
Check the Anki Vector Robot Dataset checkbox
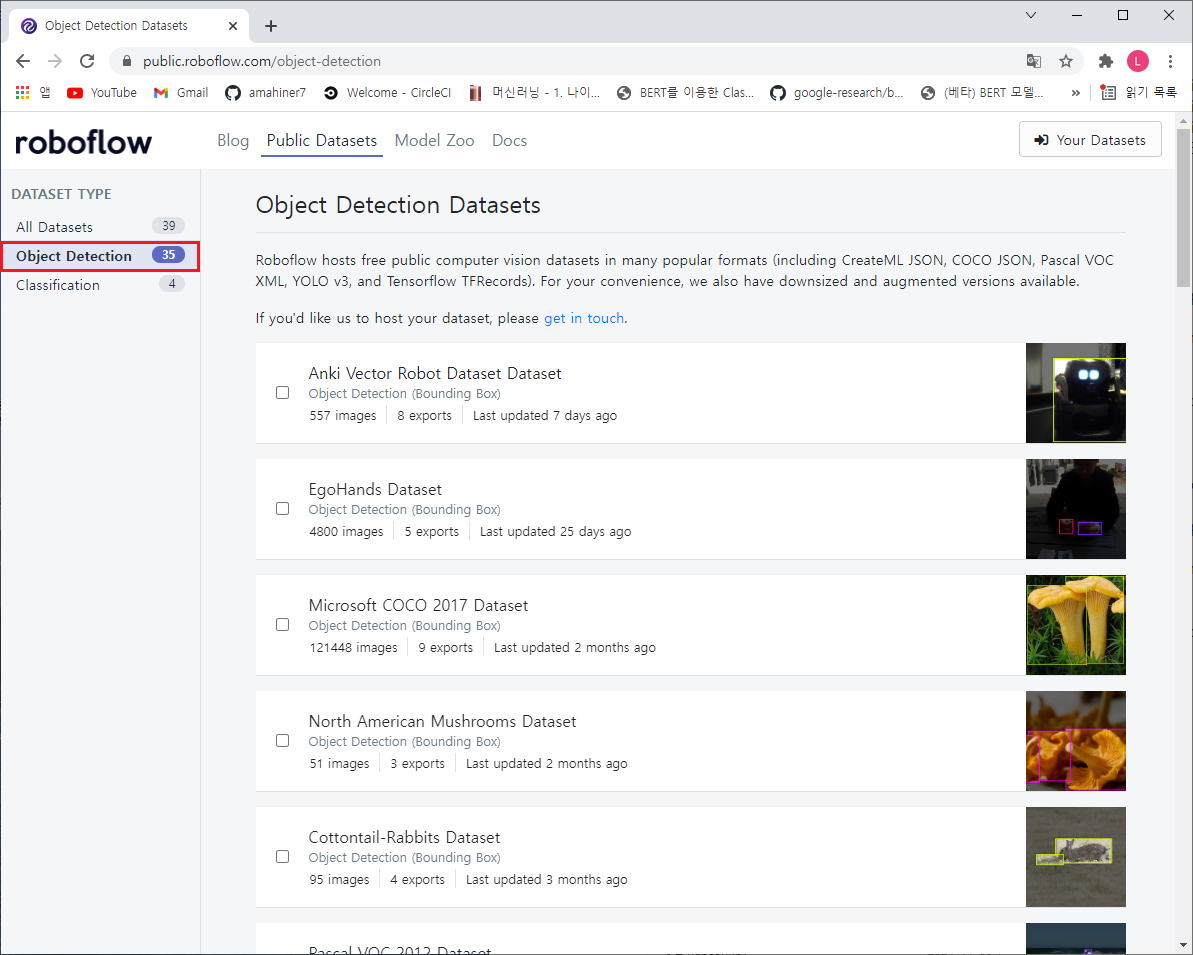coord(282,393)
